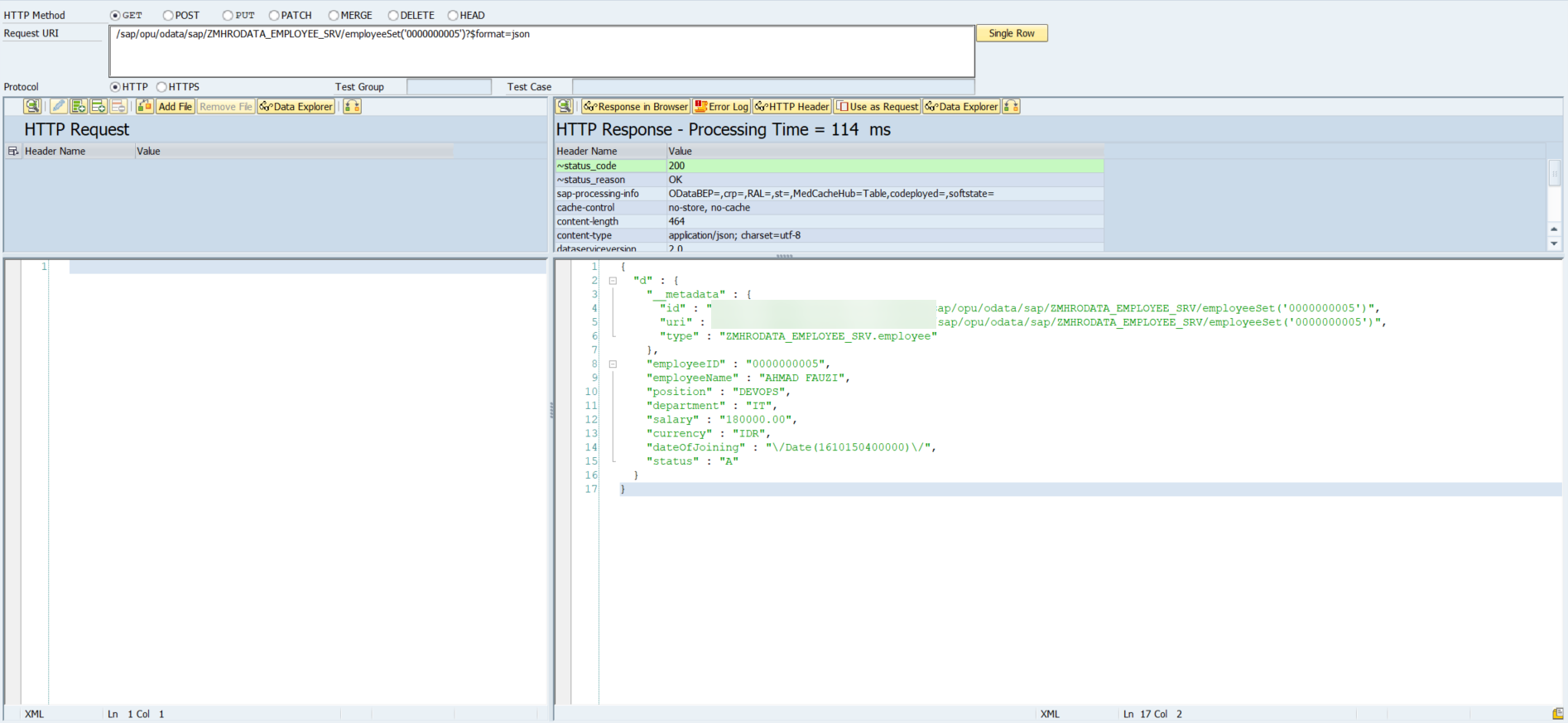Click the "position" : "DEVOPS" line
The width and height of the screenshot is (1568, 723).
coord(719,392)
